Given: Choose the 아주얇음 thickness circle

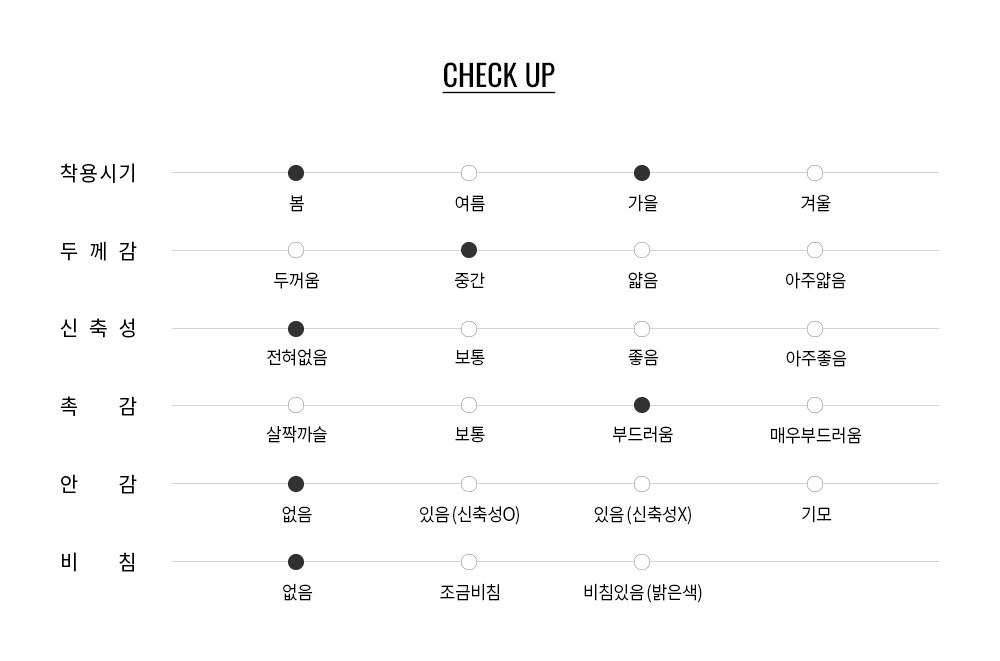Looking at the screenshot, I should point(815,250).
